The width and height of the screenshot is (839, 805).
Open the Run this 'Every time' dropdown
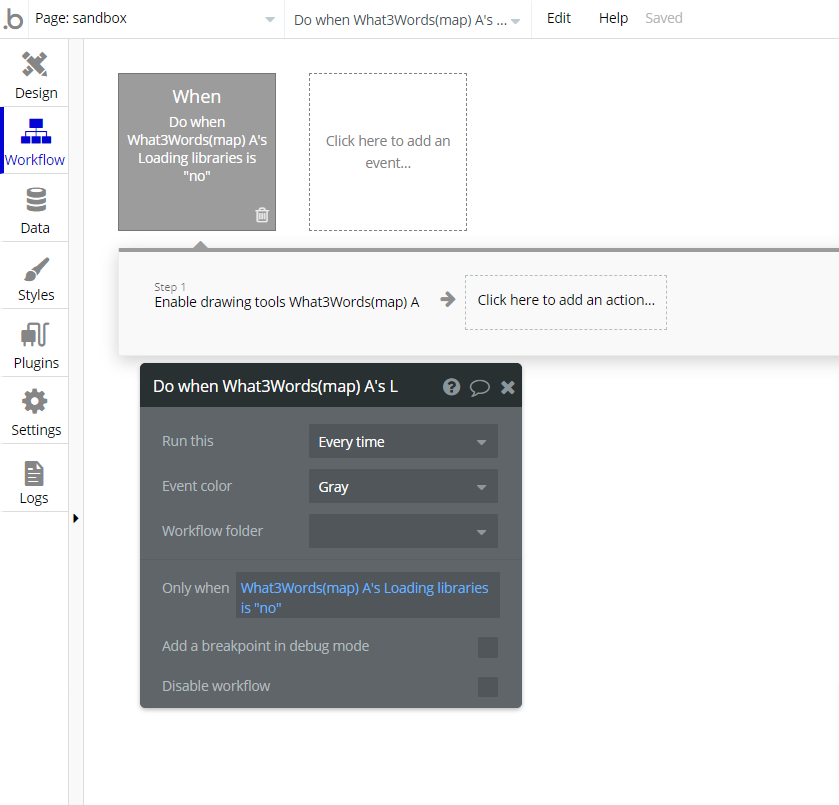403,442
